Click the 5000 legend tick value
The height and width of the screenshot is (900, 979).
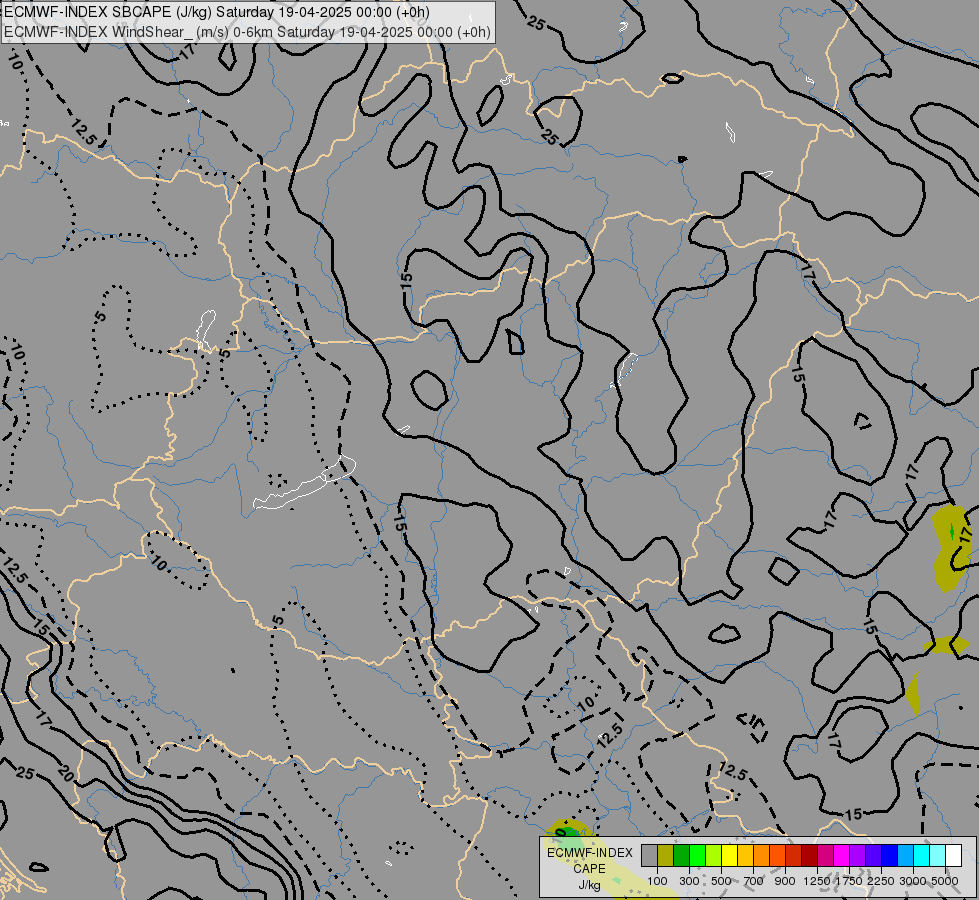tap(945, 881)
